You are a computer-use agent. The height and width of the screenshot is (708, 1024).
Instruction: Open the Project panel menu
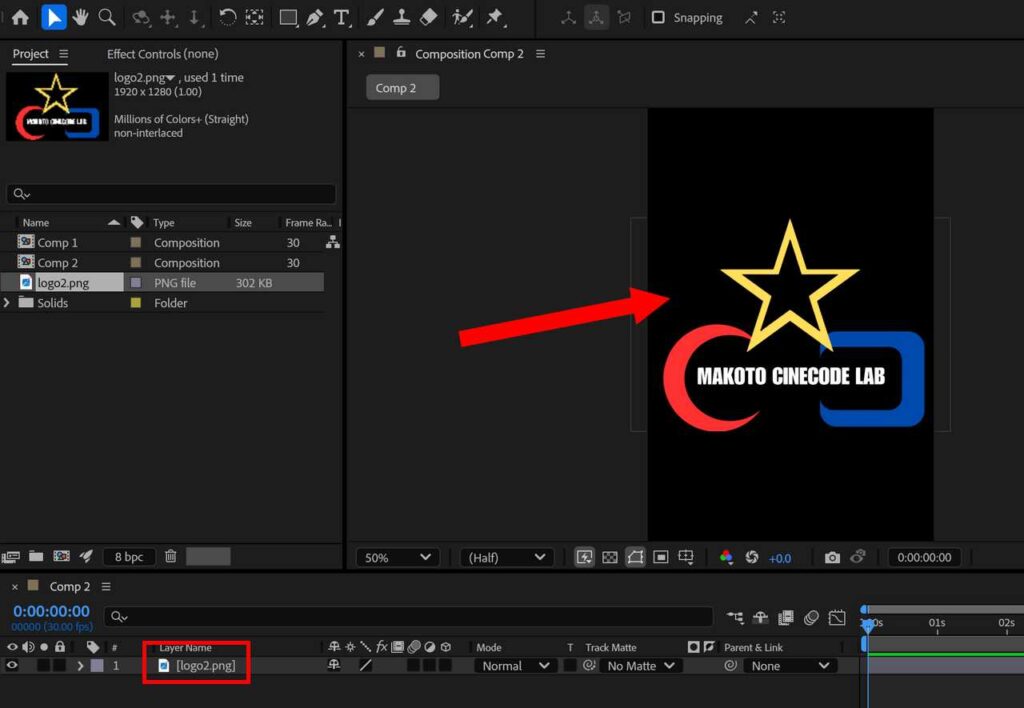tap(63, 54)
